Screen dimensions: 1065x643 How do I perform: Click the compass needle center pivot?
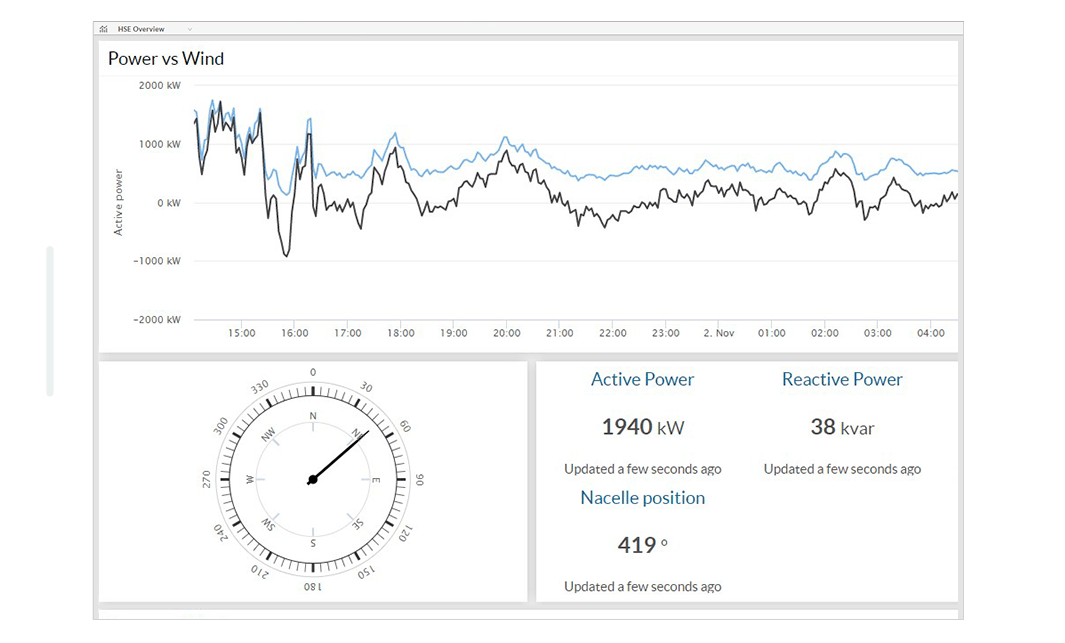point(312,480)
